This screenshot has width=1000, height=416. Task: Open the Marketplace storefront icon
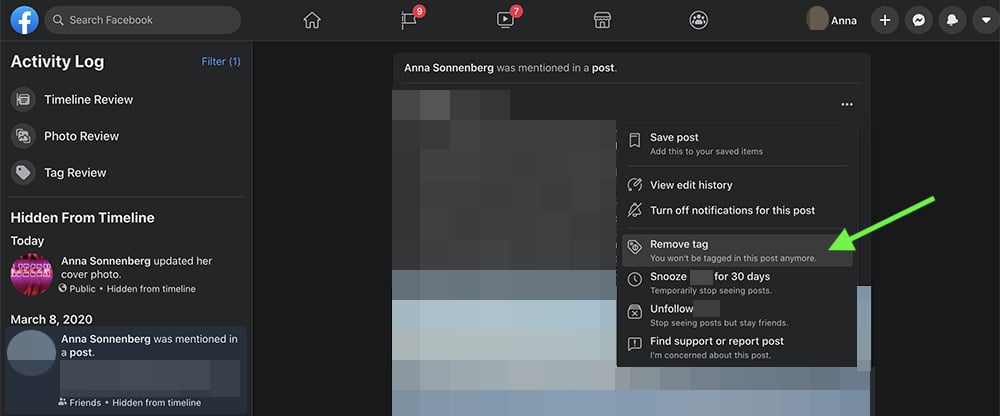tap(602, 20)
